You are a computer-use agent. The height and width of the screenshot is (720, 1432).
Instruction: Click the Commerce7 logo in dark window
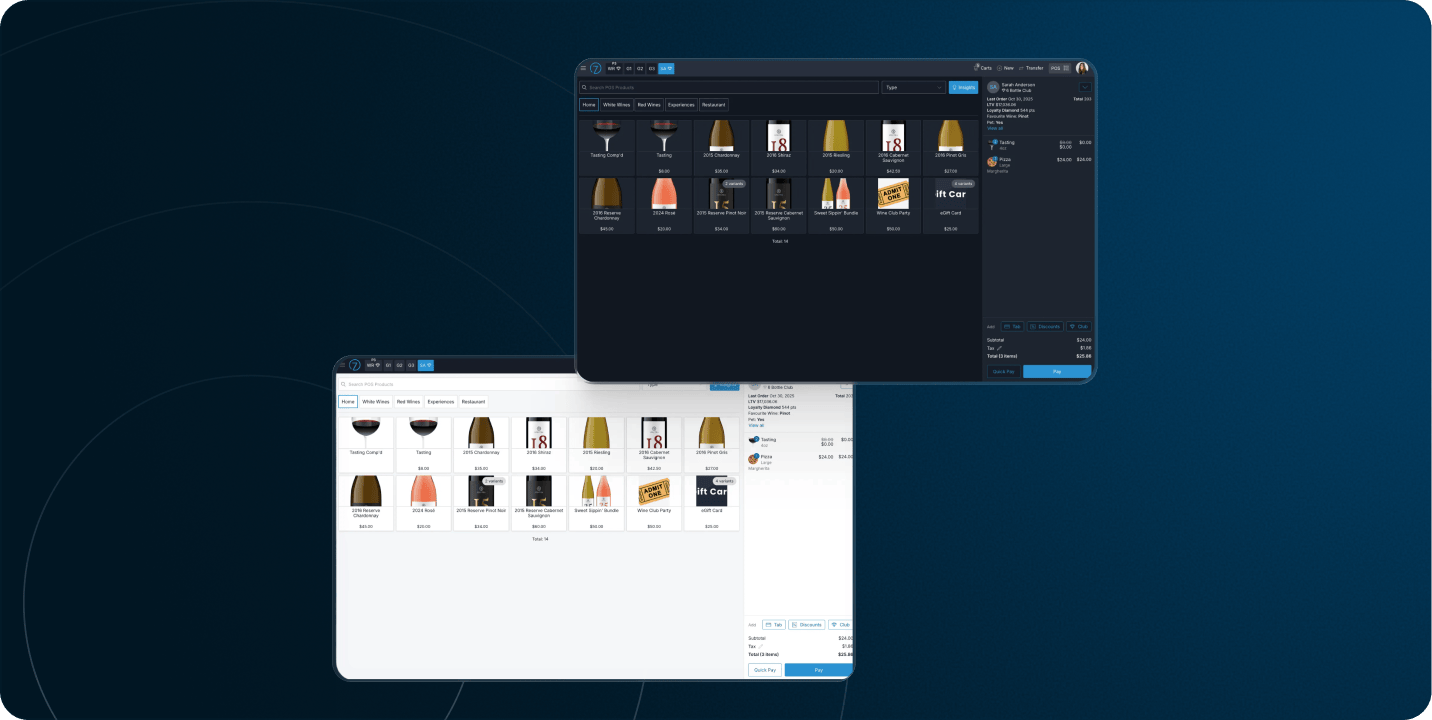click(x=595, y=68)
